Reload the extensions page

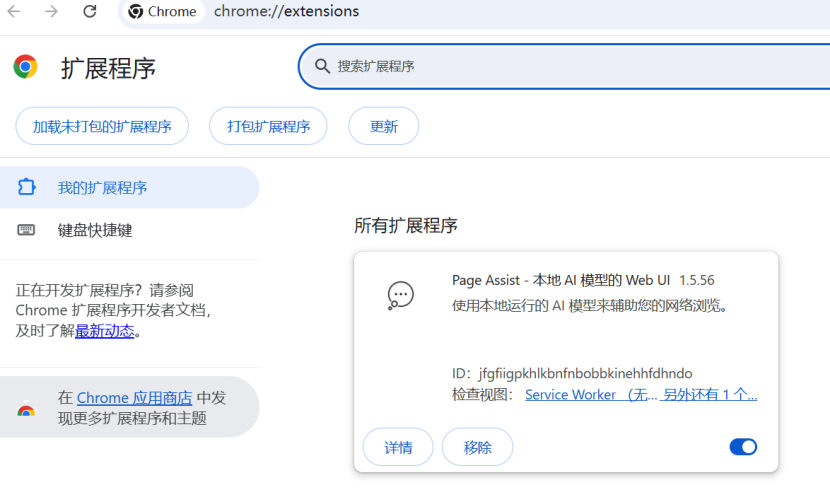click(x=89, y=11)
